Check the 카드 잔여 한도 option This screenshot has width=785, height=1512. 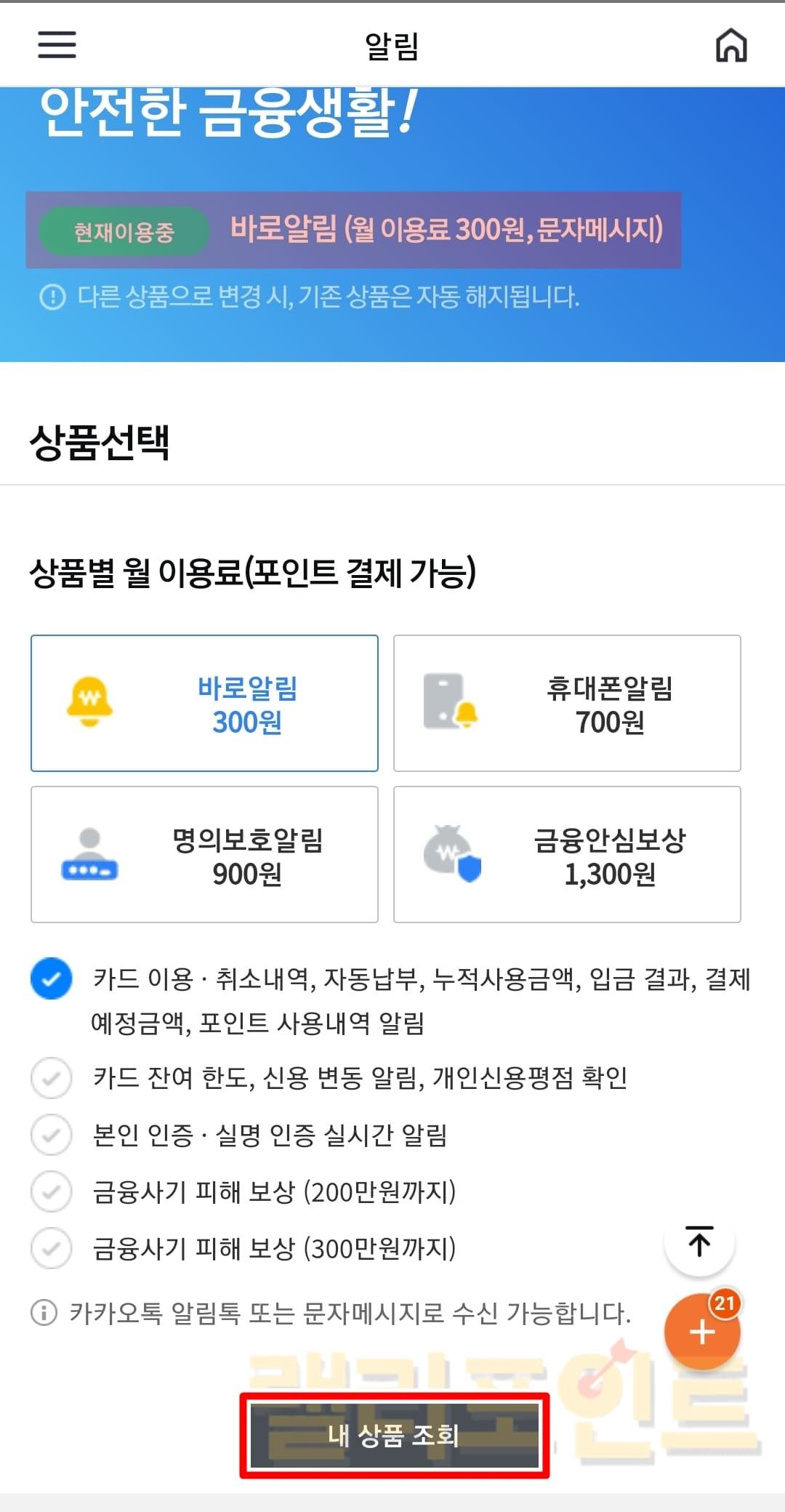51,1077
